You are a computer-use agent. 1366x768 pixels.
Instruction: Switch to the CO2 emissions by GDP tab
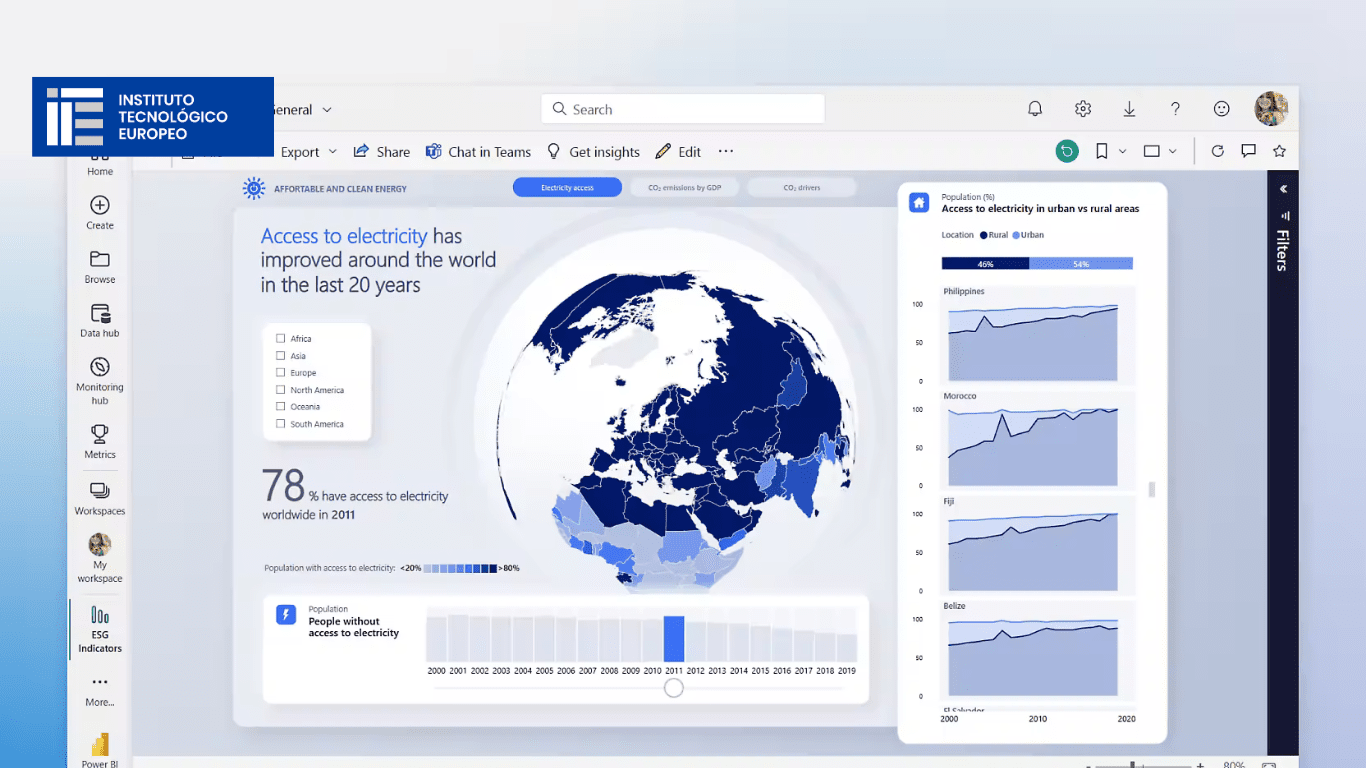[x=684, y=186]
